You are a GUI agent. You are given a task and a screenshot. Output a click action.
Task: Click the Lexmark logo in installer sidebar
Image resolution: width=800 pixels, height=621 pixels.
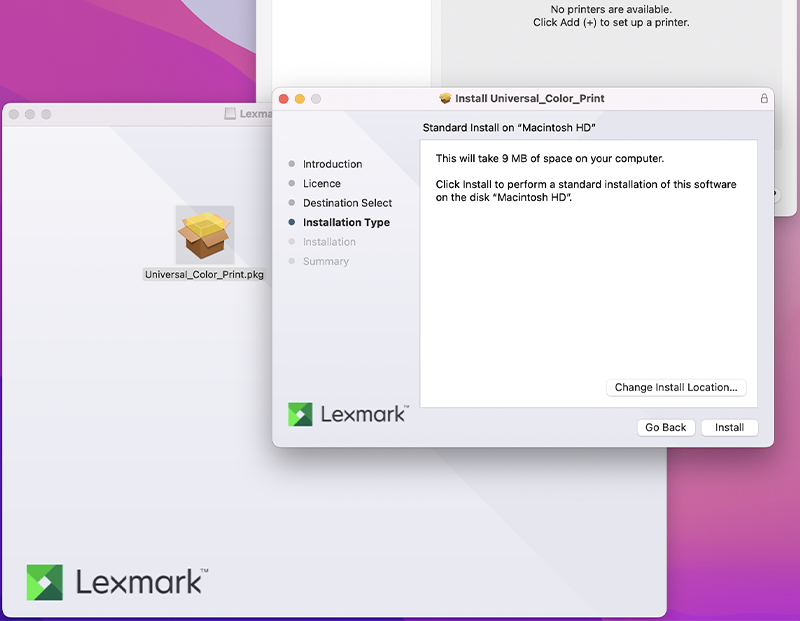click(348, 414)
